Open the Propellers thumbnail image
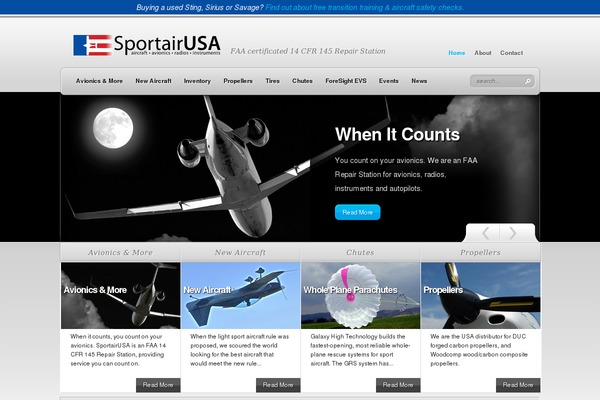 click(x=481, y=296)
